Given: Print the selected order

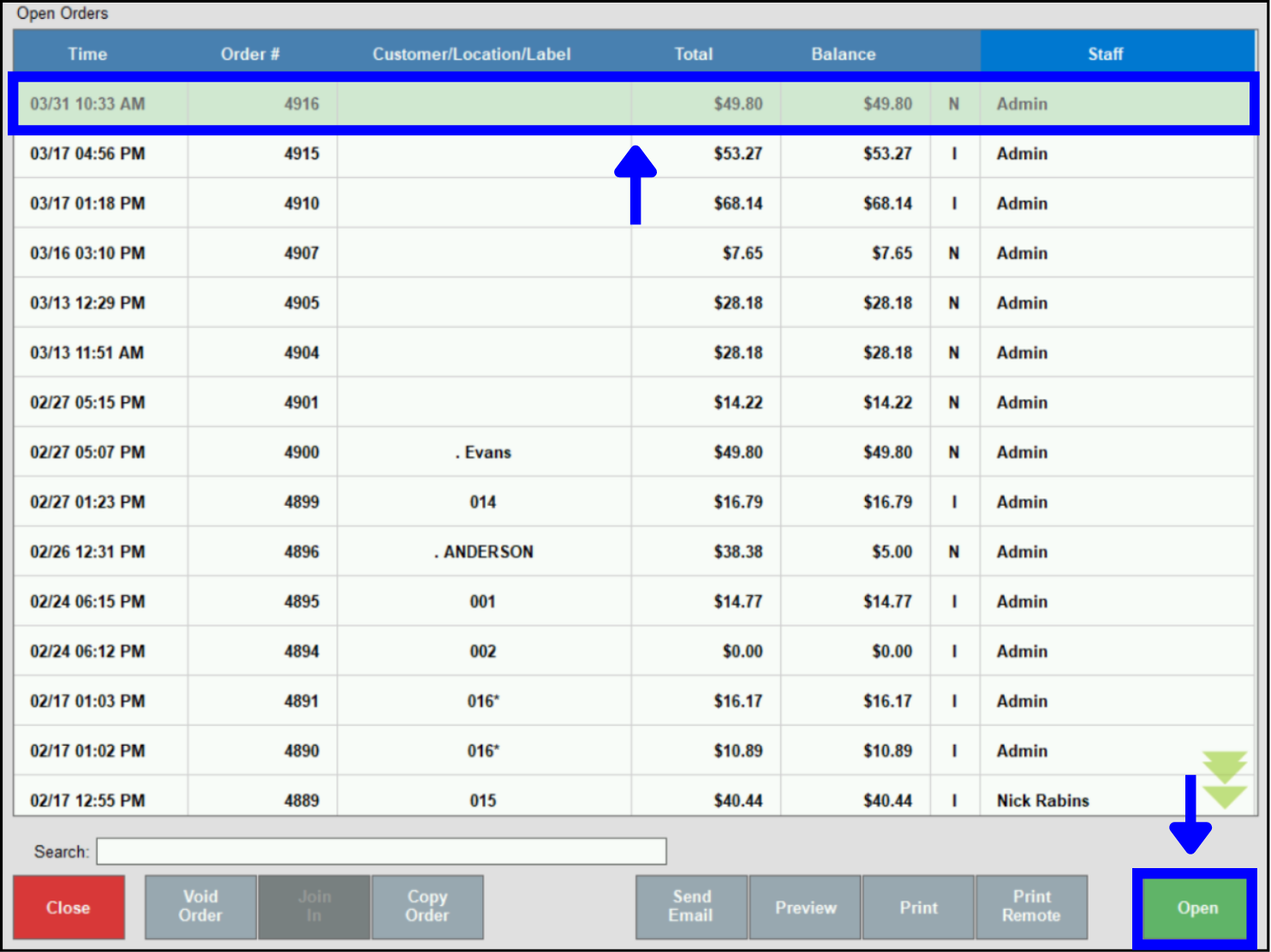Looking at the screenshot, I should click(x=917, y=907).
